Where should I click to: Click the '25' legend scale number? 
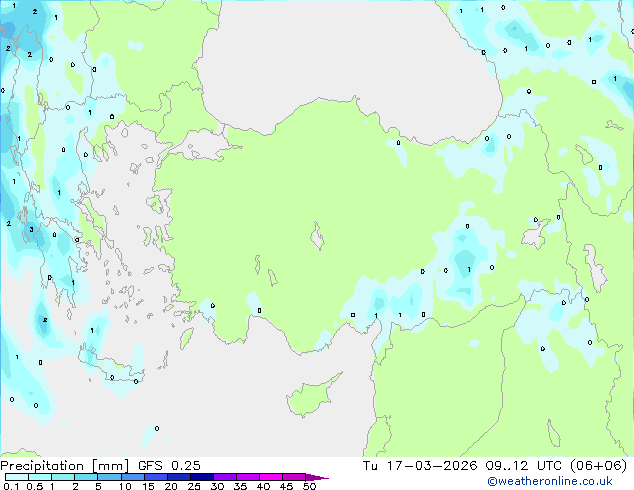click(x=194, y=486)
